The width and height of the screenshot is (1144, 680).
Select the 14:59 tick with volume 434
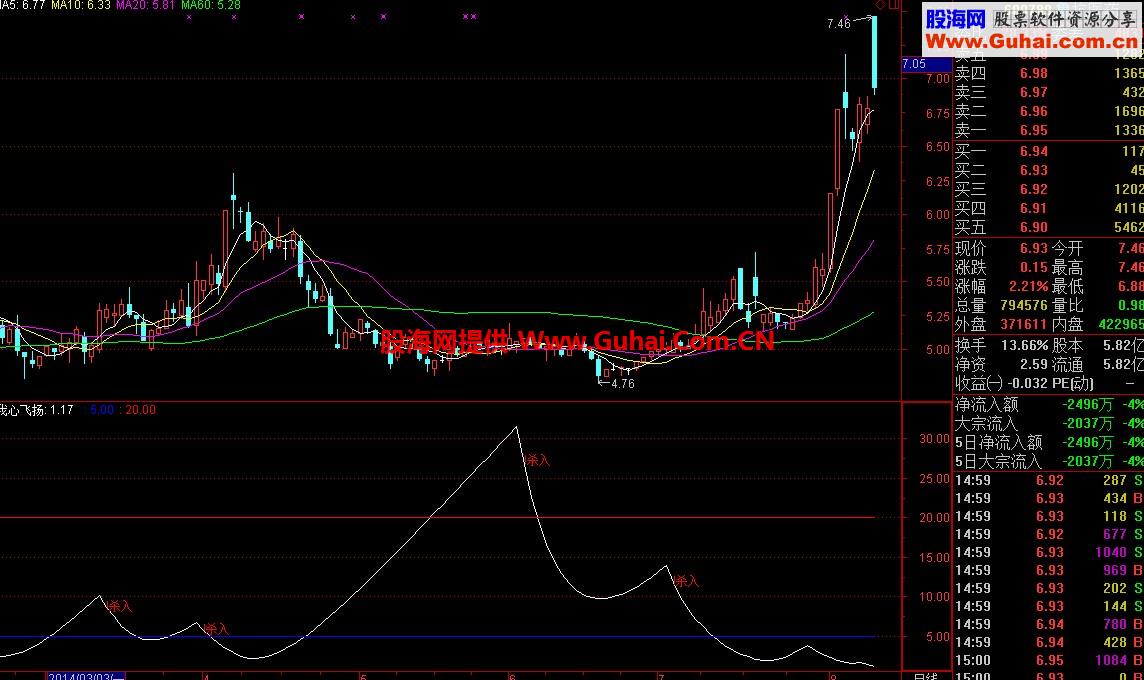click(x=1049, y=498)
